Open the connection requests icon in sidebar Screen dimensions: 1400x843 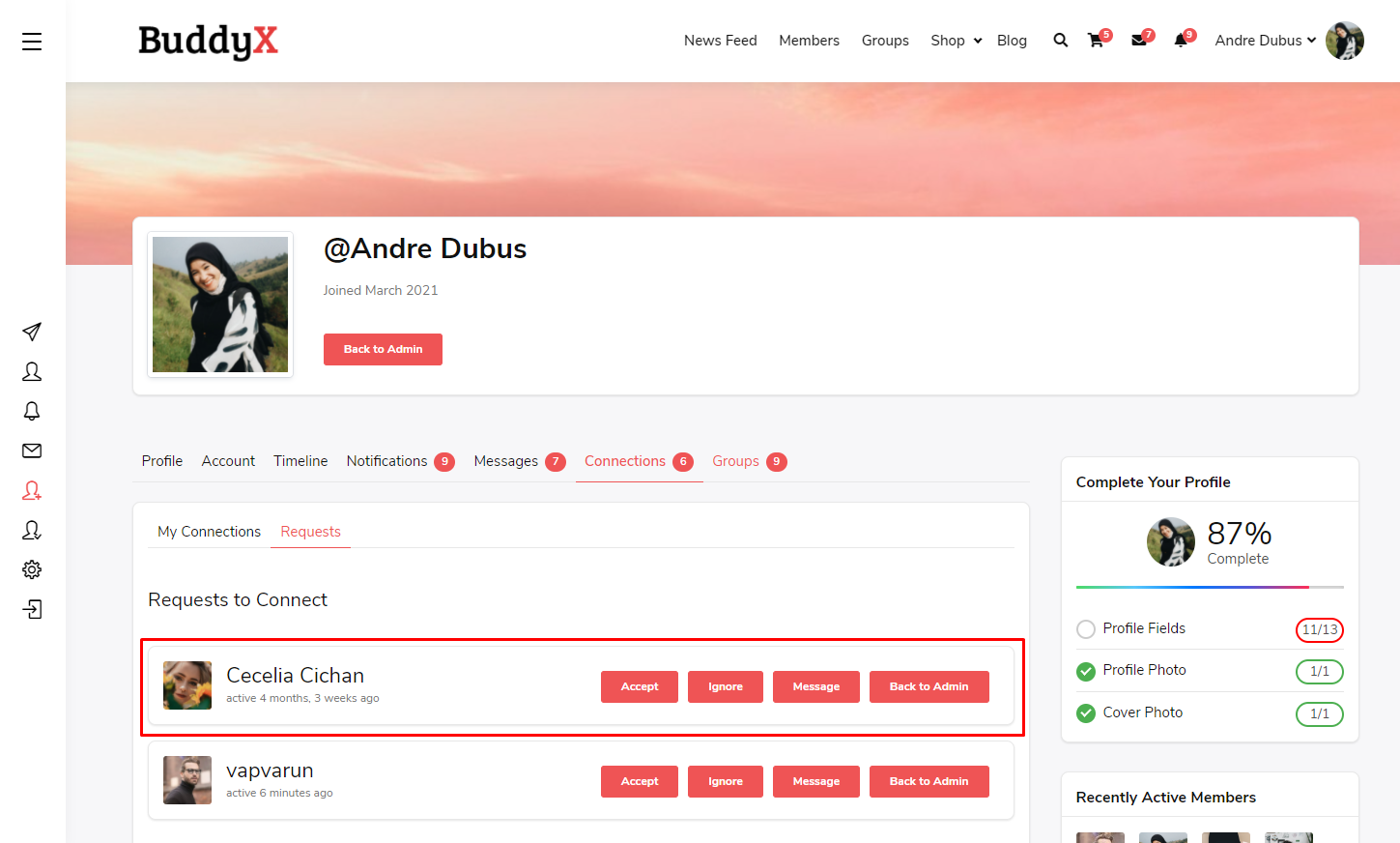click(31, 490)
